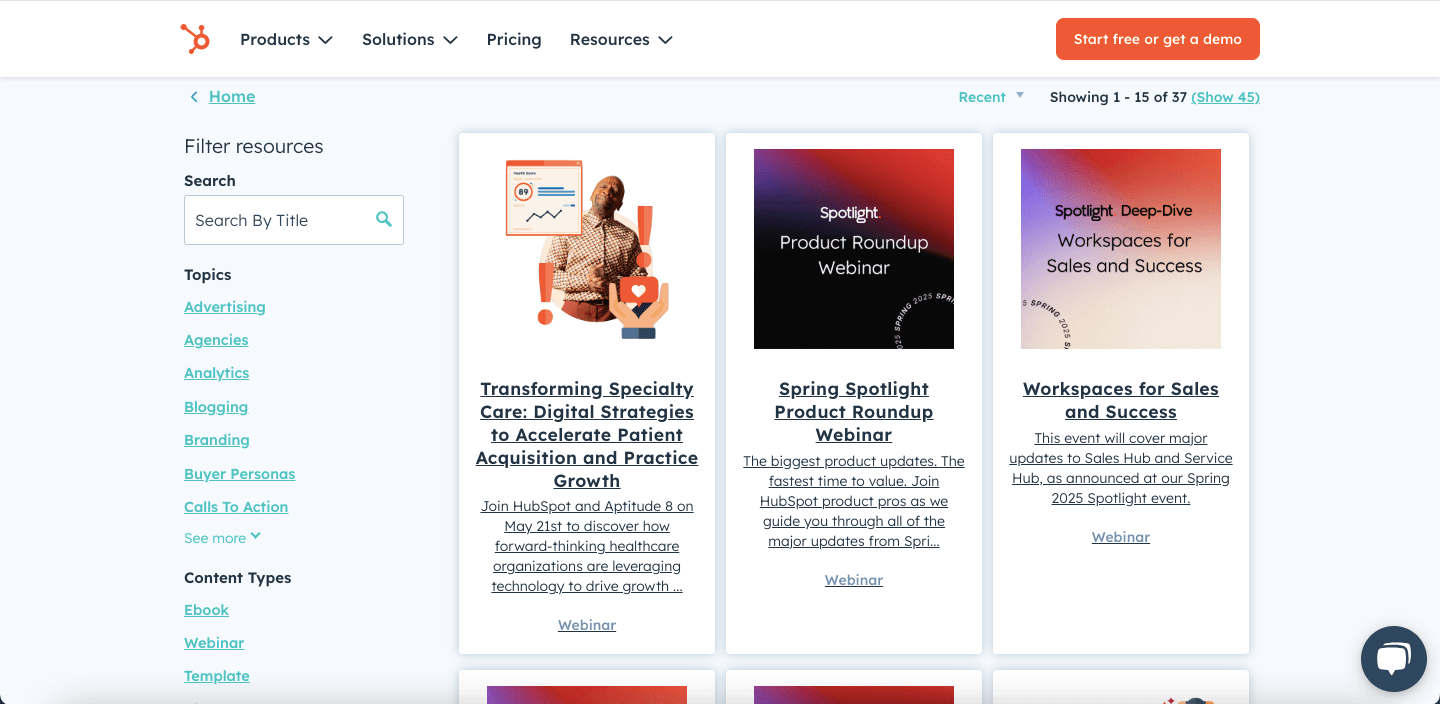Open Workspaces for Sales and Success thumbnail
This screenshot has height=704, width=1440.
[x=1121, y=249]
